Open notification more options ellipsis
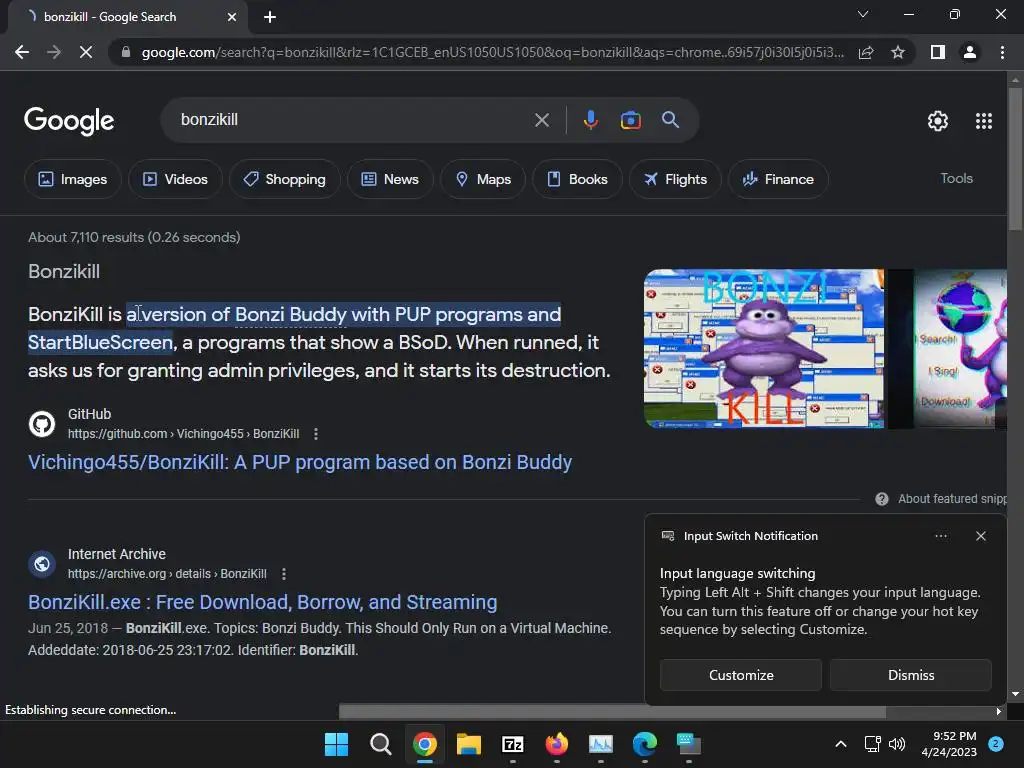The height and width of the screenshot is (768, 1024). click(x=941, y=536)
